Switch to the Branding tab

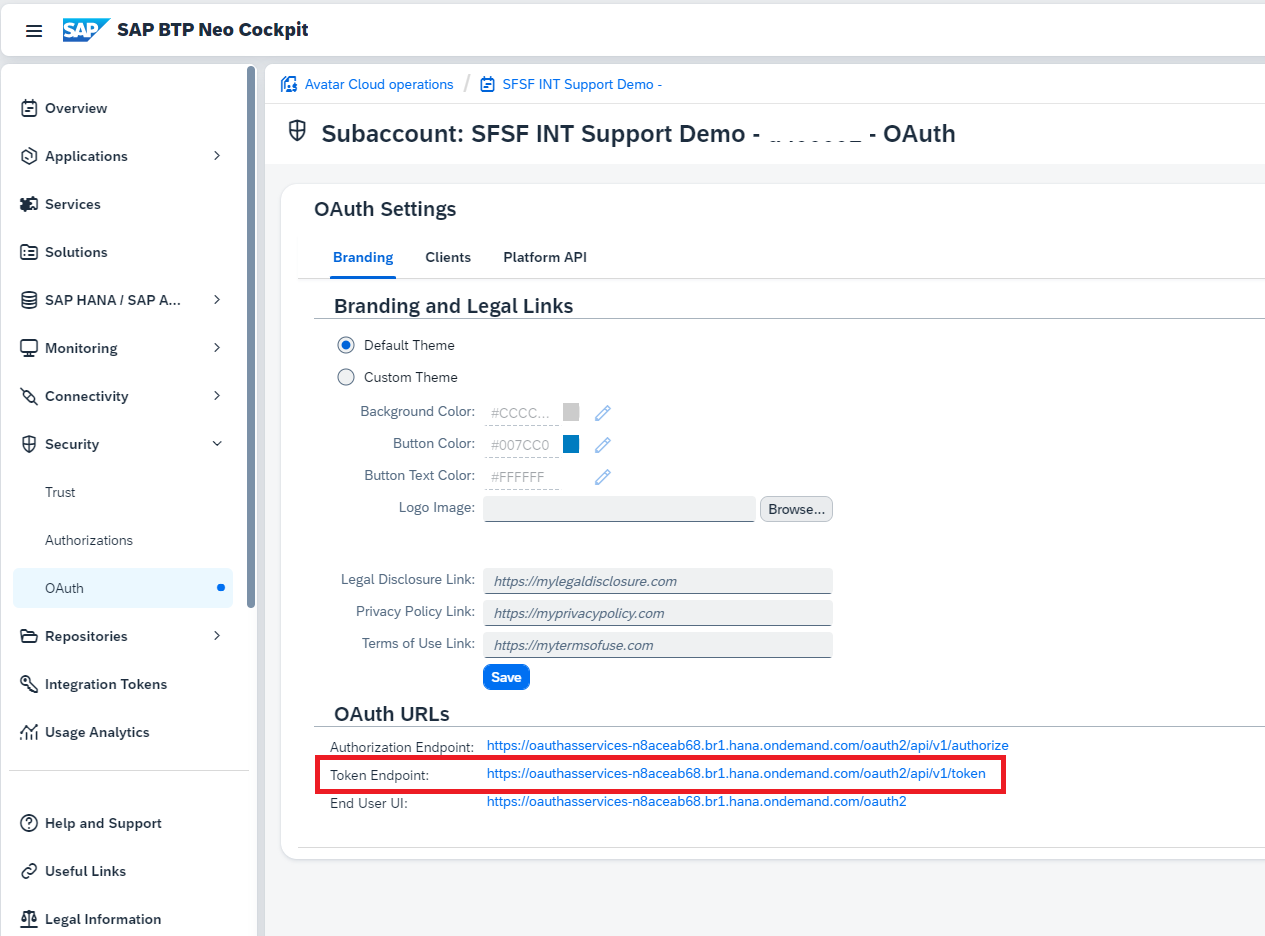363,257
